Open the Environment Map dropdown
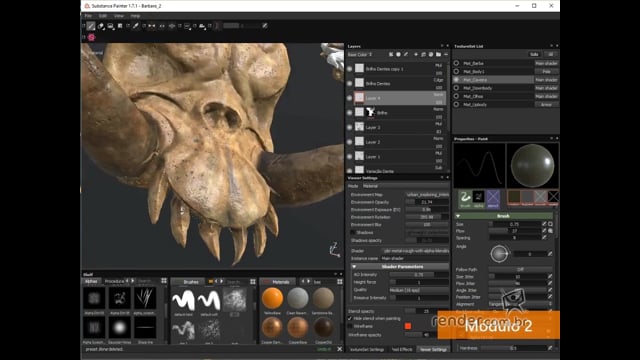Screen dimensions: 640x360 pos(427,195)
